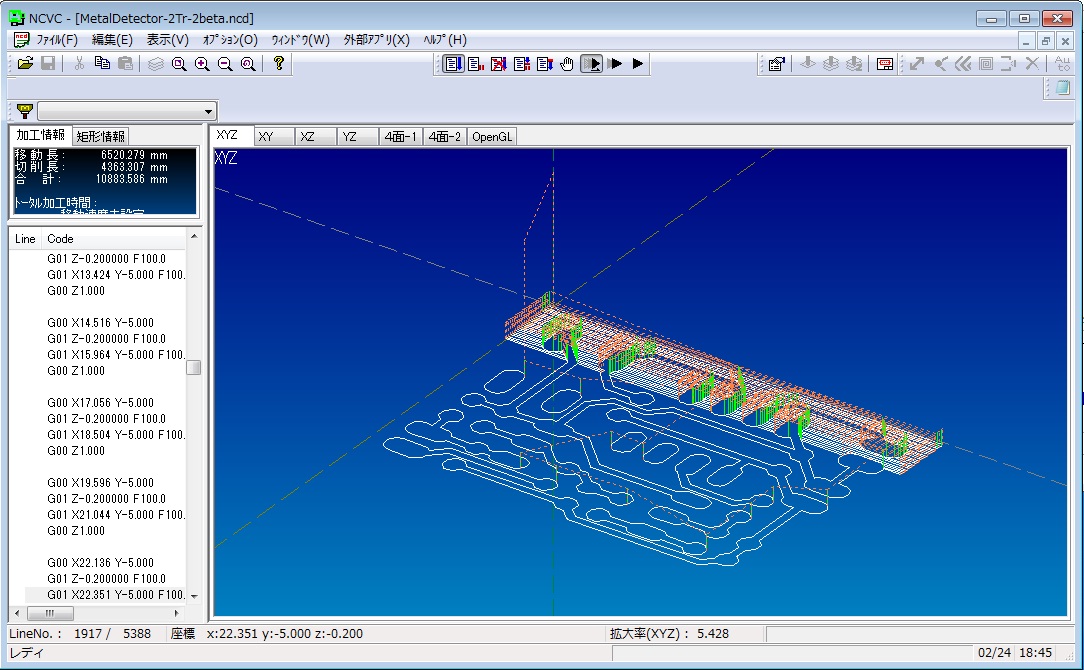Select the hand pan tool
This screenshot has height=670, width=1084.
coord(567,64)
